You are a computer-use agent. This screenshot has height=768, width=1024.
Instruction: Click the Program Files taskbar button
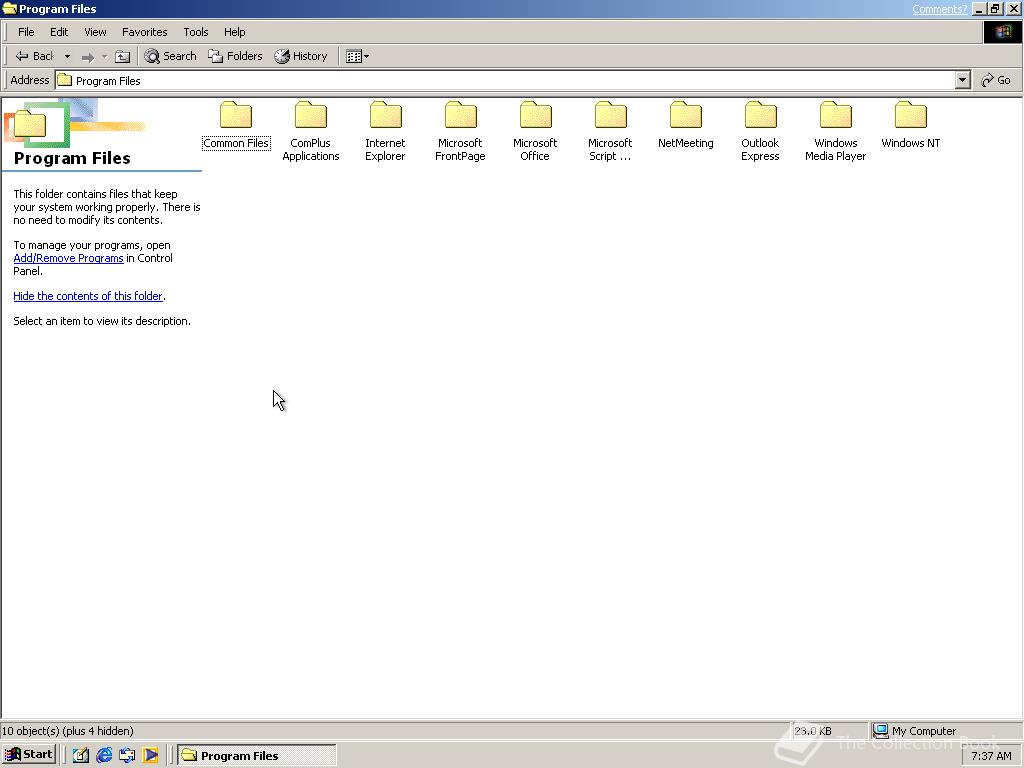257,755
